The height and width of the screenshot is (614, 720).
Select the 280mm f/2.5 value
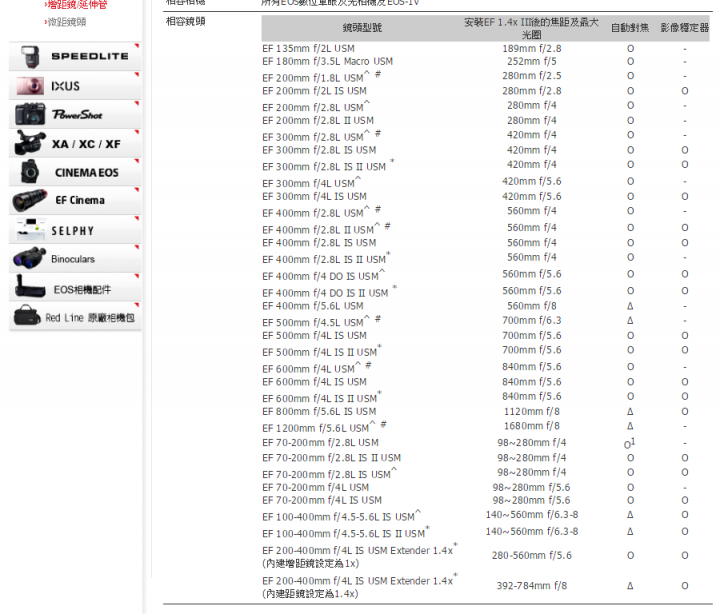[531, 76]
